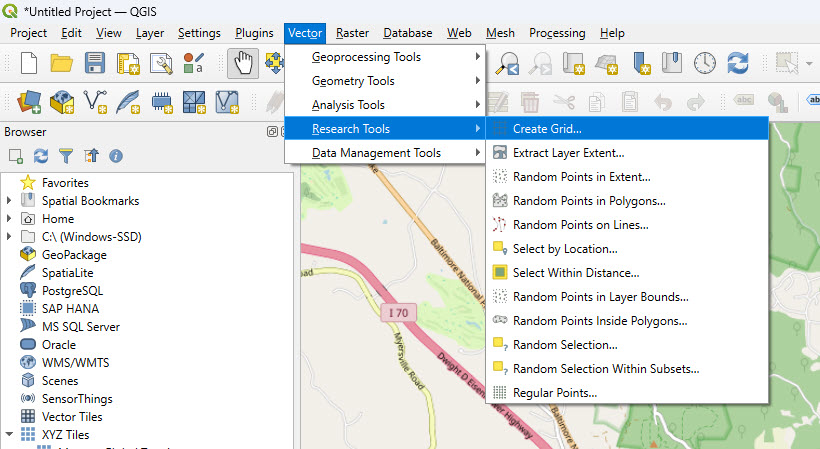Open the Settings menu
The height and width of the screenshot is (449, 820).
199,33
